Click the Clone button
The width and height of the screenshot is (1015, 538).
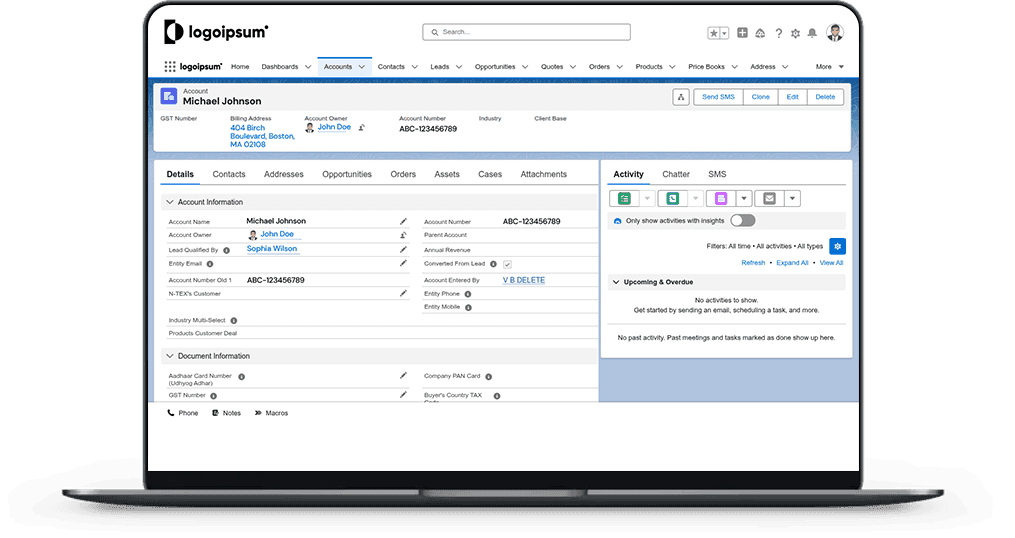(761, 97)
